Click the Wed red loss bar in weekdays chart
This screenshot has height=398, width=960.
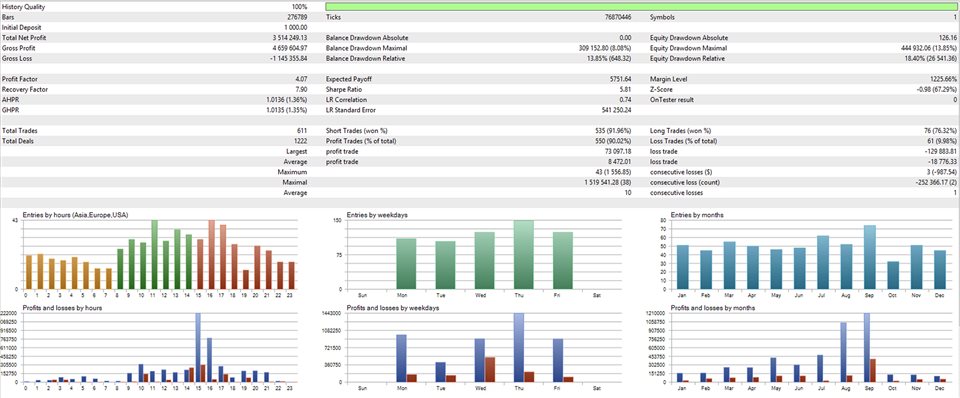click(x=490, y=370)
